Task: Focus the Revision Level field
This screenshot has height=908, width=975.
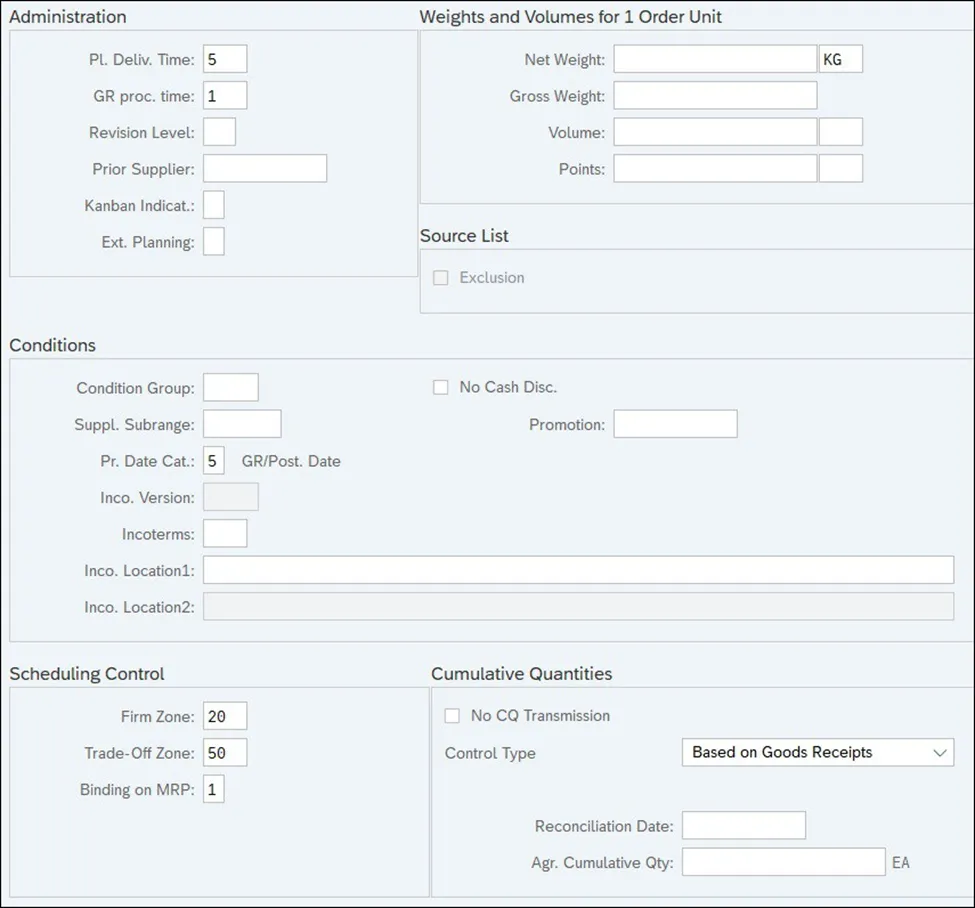Action: click(219, 132)
